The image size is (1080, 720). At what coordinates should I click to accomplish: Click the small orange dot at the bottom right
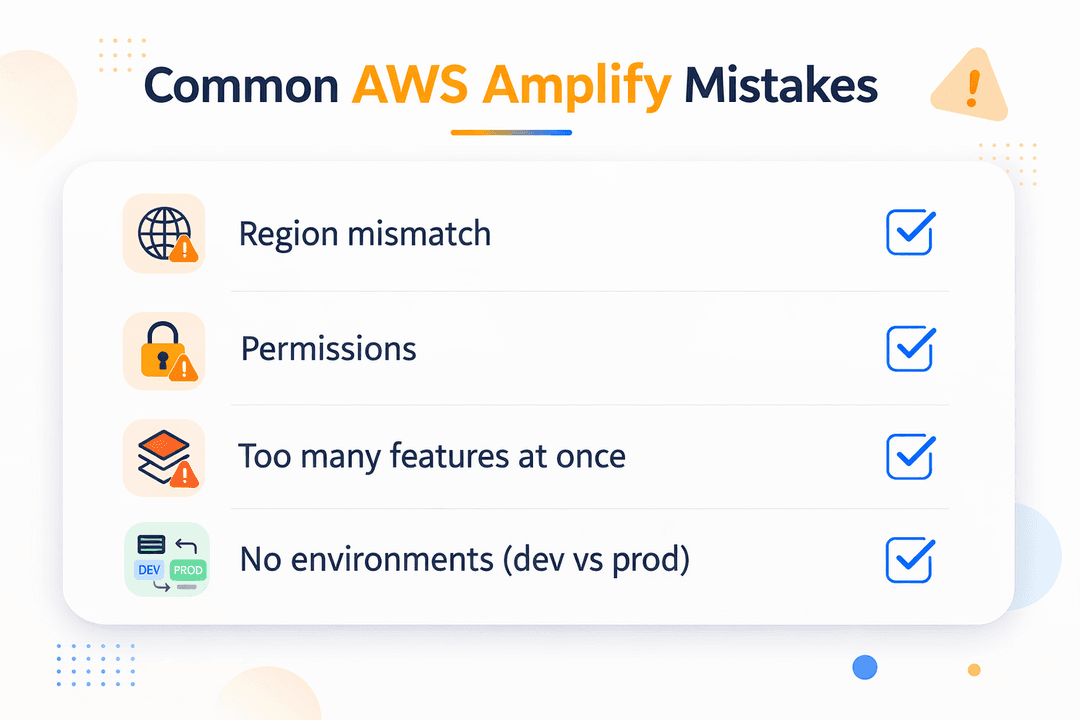pyautogui.click(x=974, y=670)
